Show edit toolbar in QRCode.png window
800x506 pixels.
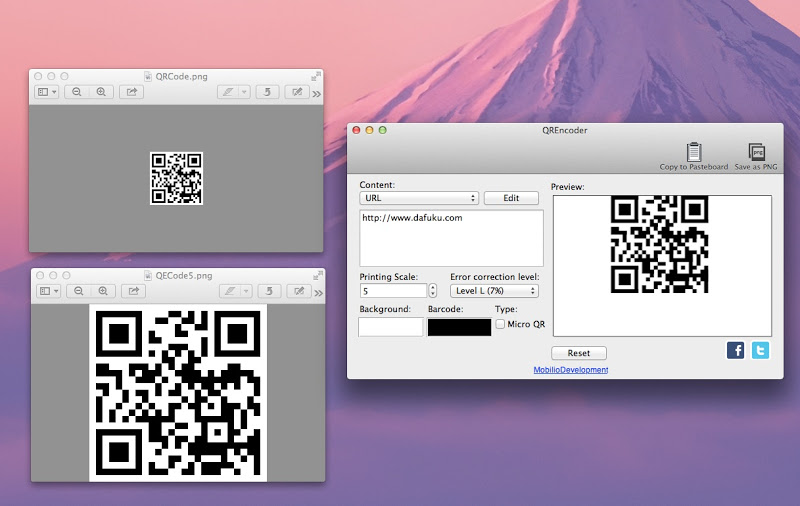[296, 92]
